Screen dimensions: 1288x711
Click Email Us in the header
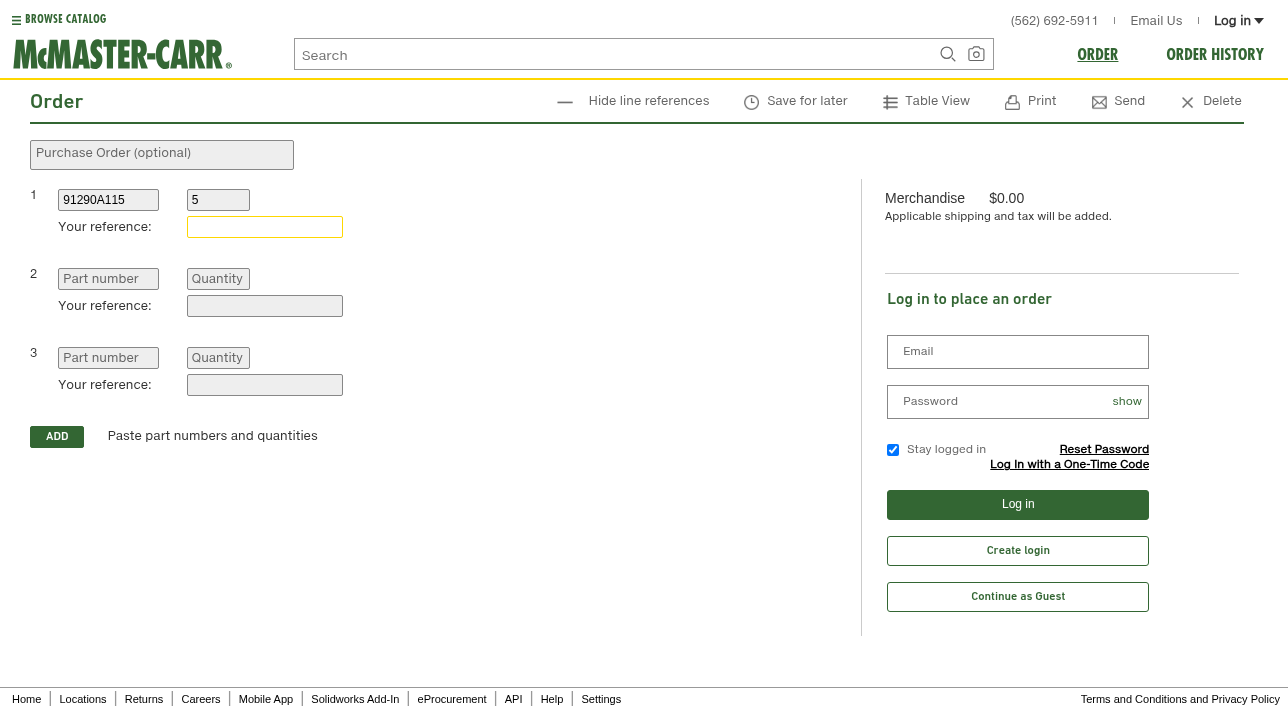[x=1156, y=21]
